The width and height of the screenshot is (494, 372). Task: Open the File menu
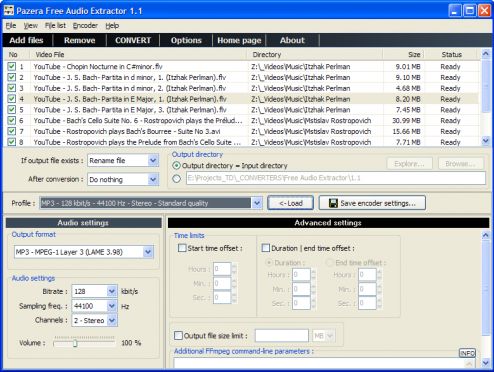coord(11,26)
